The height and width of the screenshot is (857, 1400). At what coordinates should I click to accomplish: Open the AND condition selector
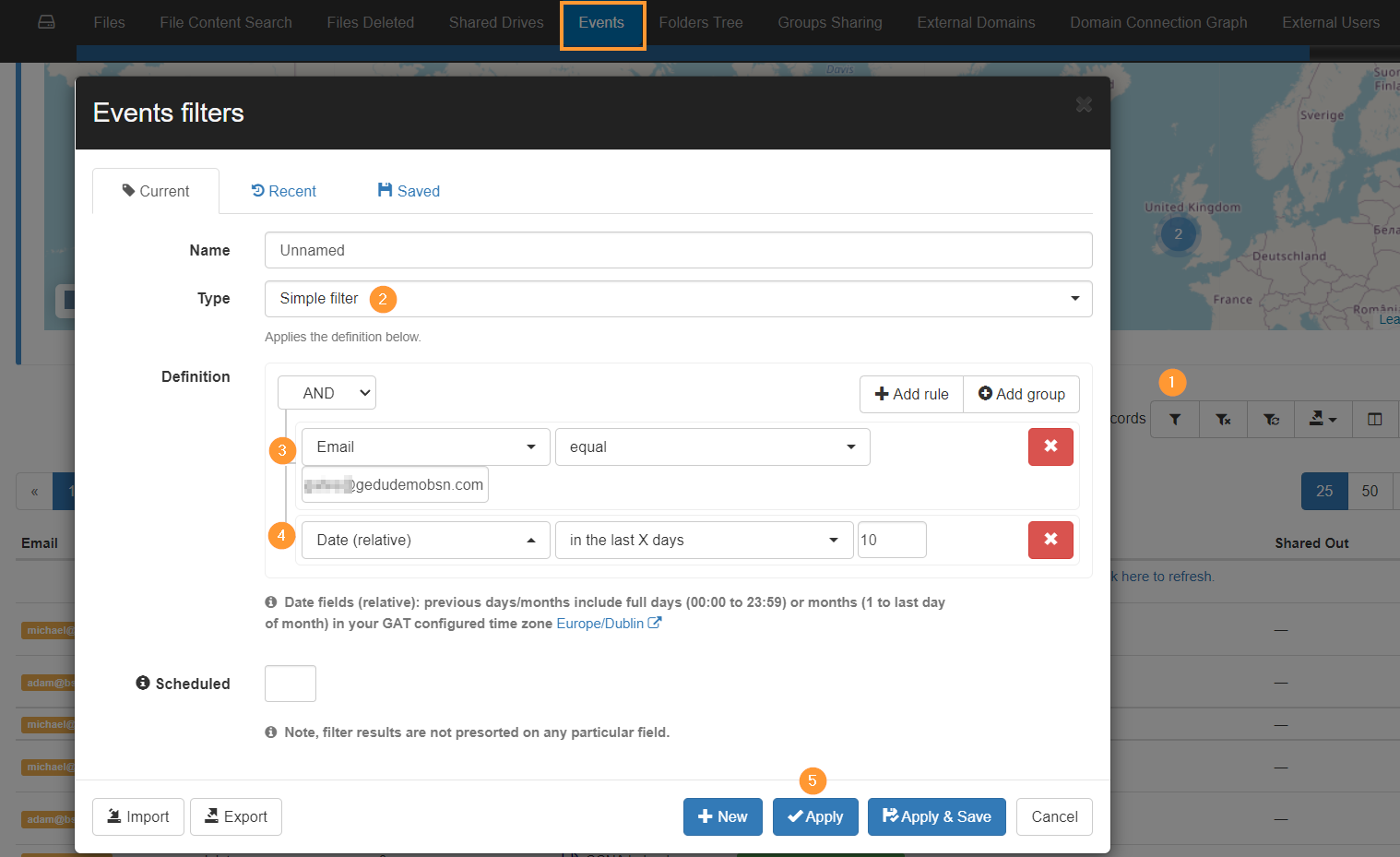(326, 393)
